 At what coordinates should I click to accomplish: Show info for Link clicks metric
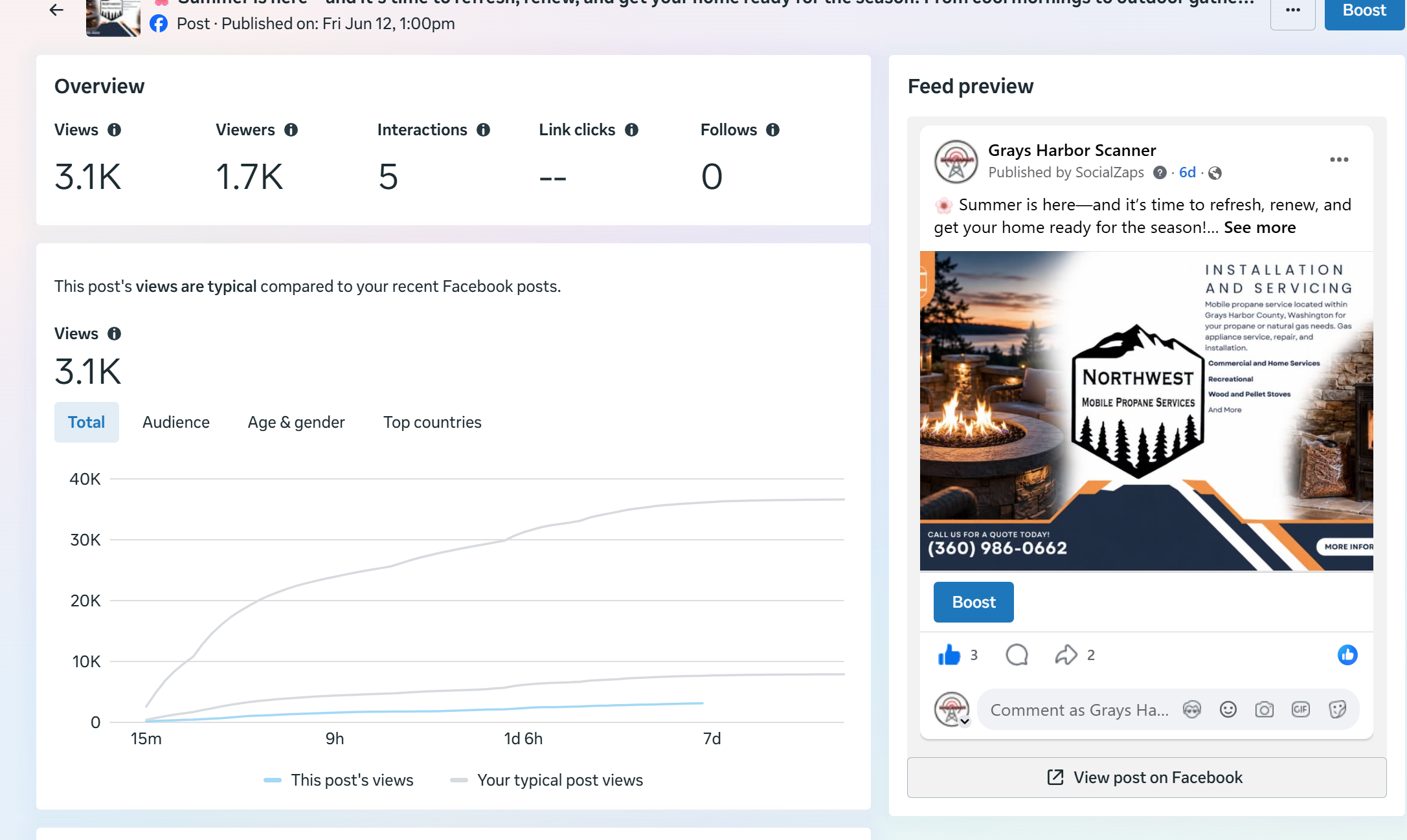(x=632, y=130)
